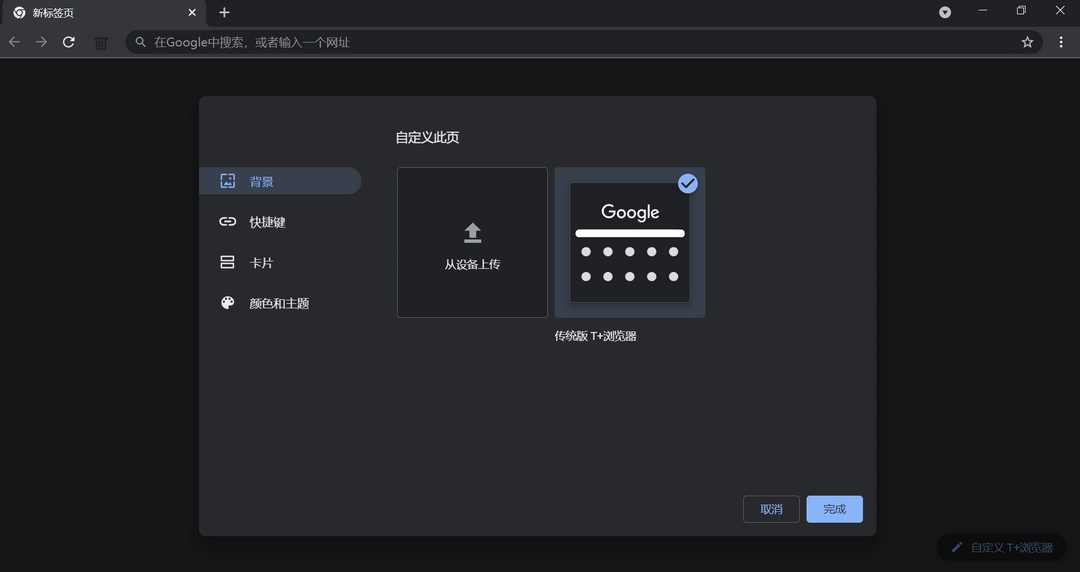The image size is (1080, 572).
Task: Click the blue checkmark on selected background
Action: [687, 183]
